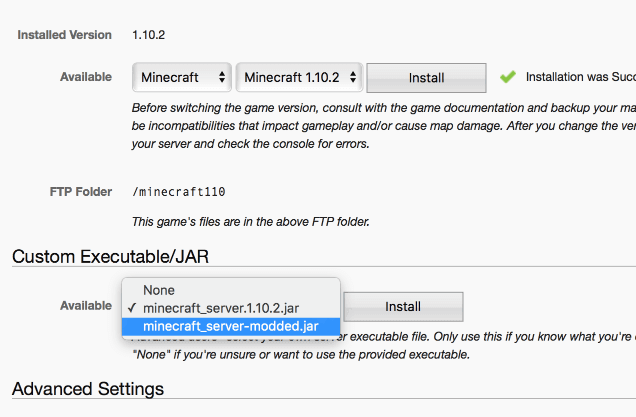Click the /minecraft110 FTP folder path
This screenshot has height=417, width=636.
tap(173, 191)
